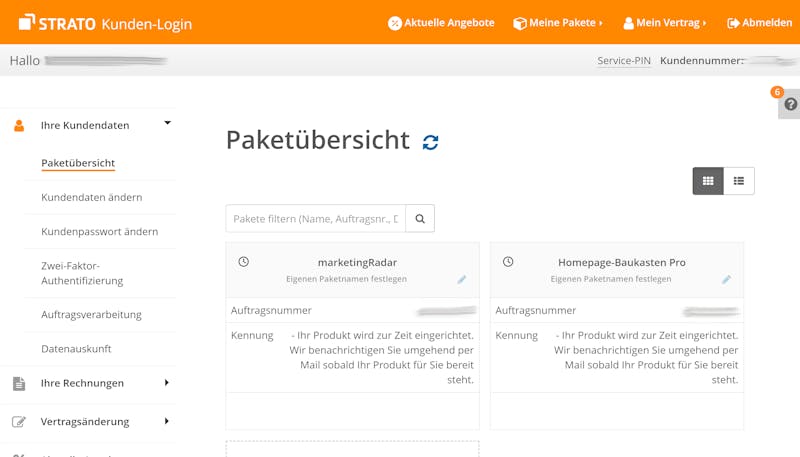Click the Homepage-Baukasten Pro package title
Image resolution: width=800 pixels, height=457 pixels.
622,263
